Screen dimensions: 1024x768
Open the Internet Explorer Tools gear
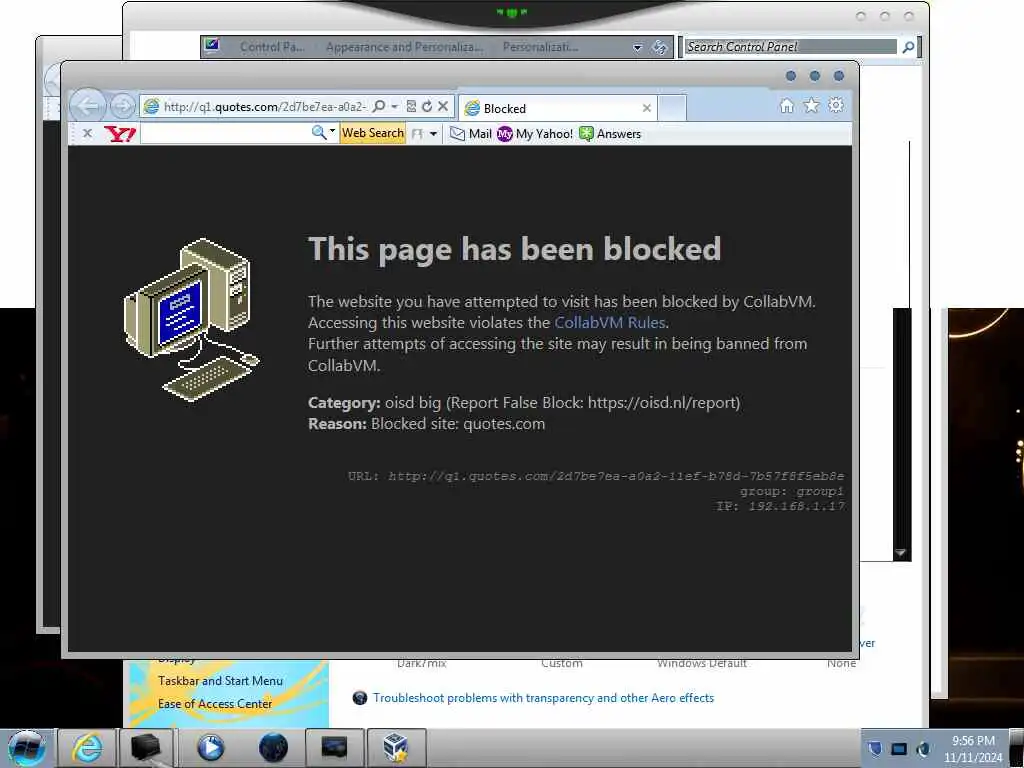836,106
